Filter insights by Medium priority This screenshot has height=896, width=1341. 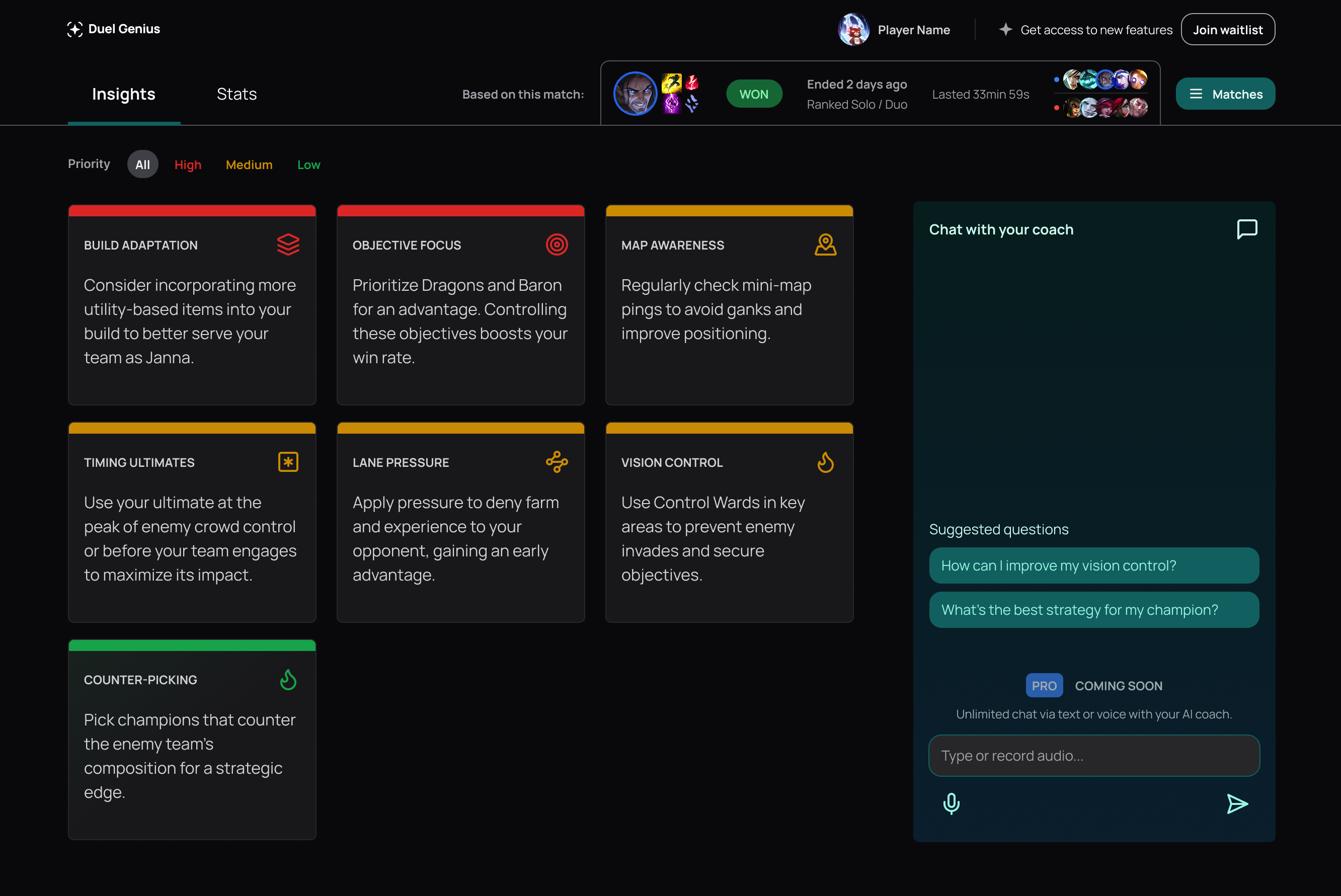[x=249, y=165]
